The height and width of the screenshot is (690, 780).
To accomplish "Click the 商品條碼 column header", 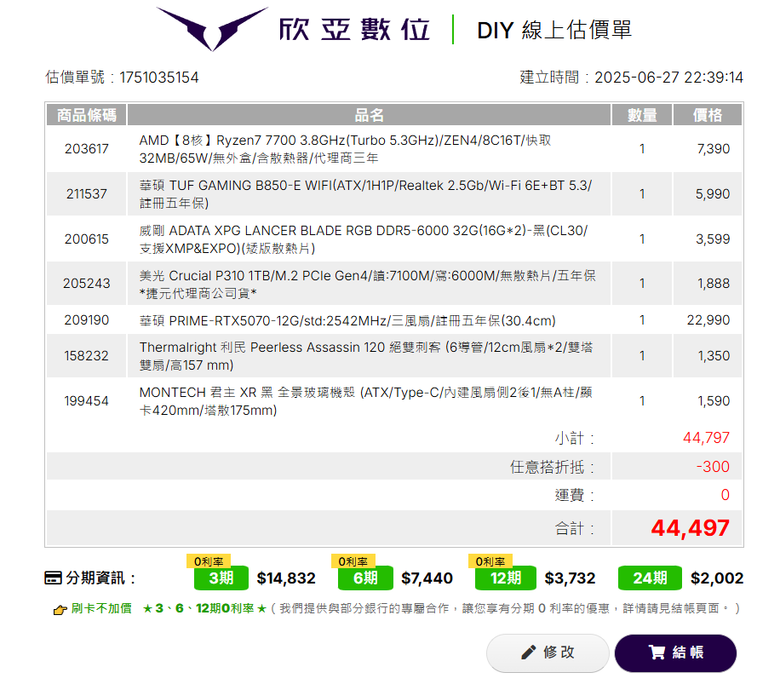I will tap(87, 115).
